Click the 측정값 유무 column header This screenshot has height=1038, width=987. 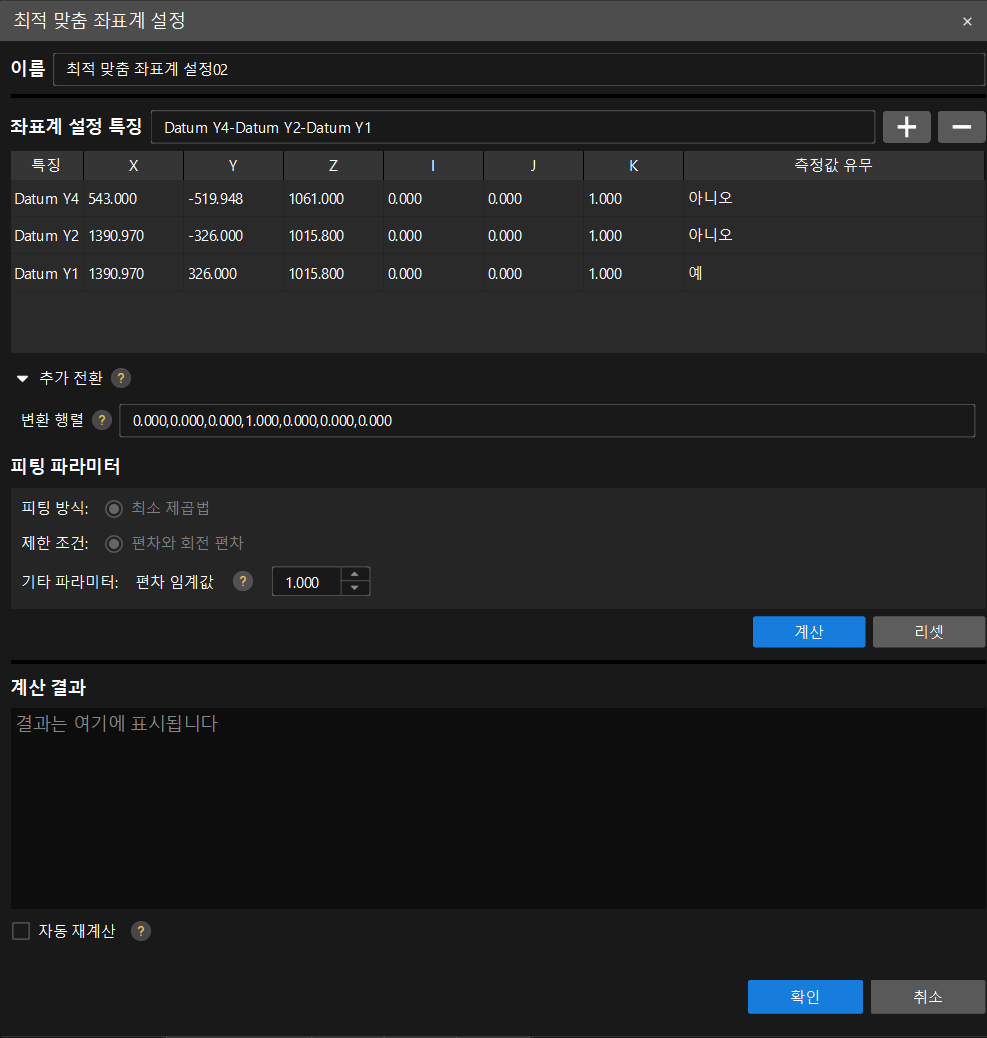(833, 165)
